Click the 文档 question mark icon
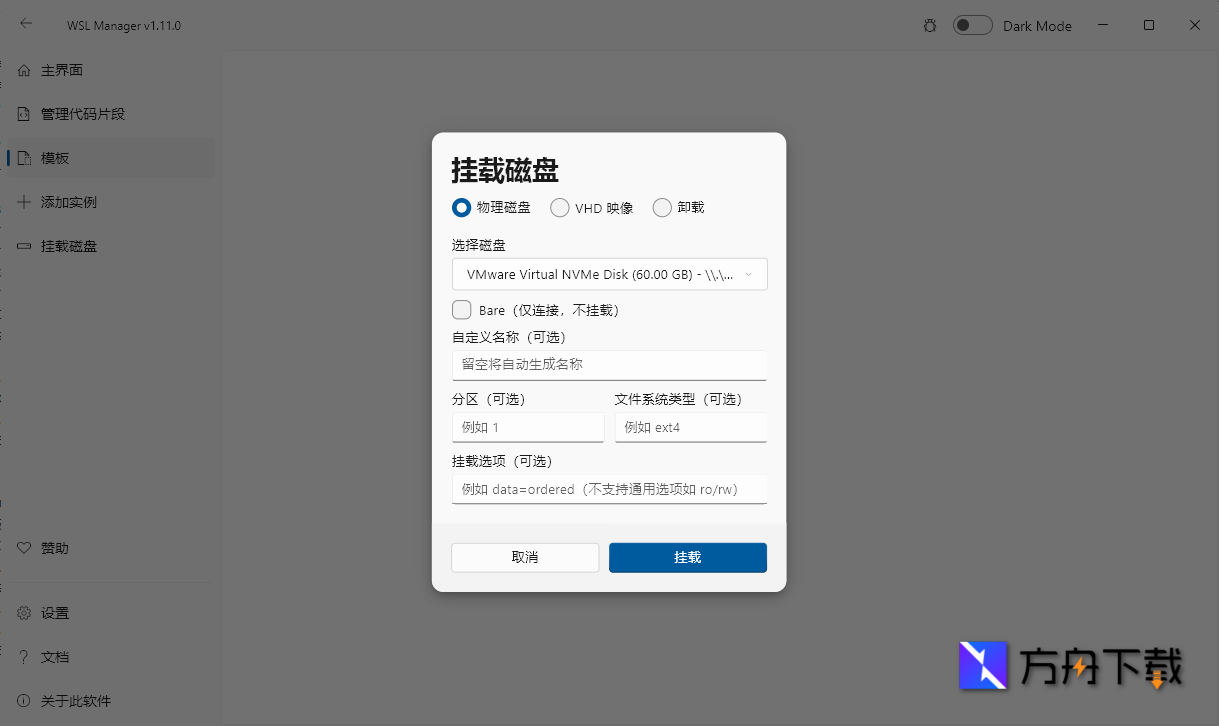1219x726 pixels. click(x=25, y=656)
